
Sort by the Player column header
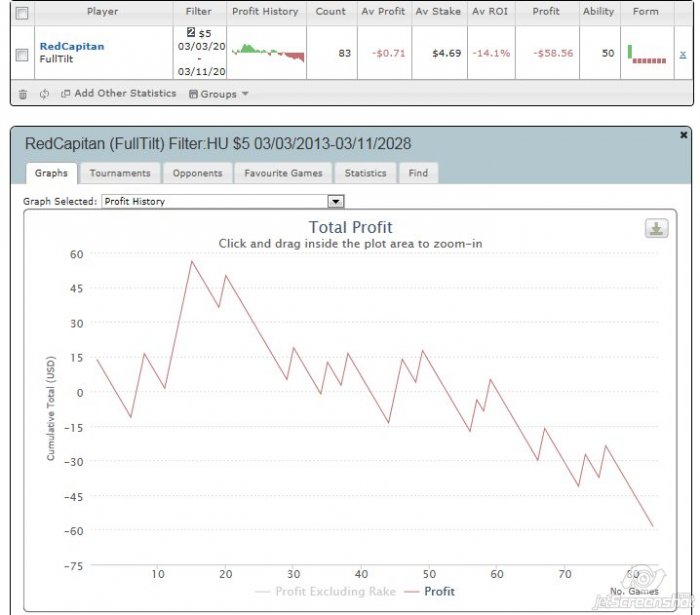pos(103,12)
